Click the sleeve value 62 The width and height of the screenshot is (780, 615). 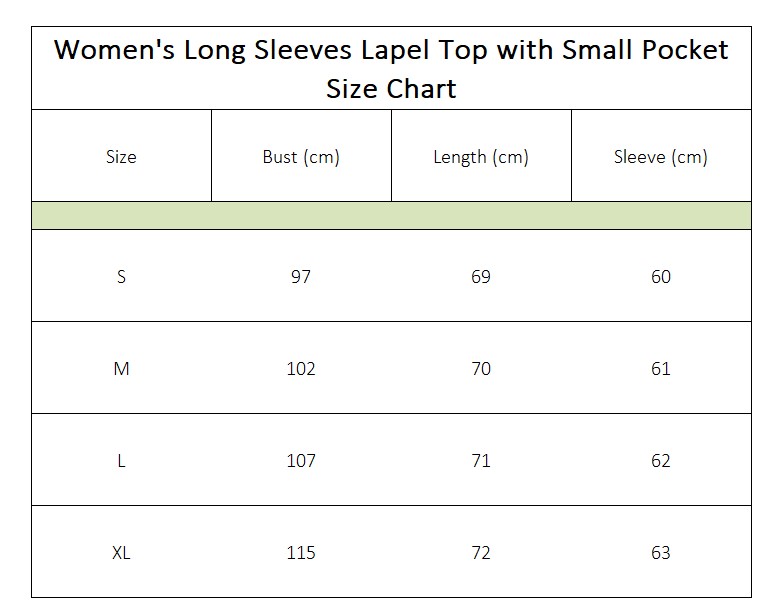click(x=661, y=461)
